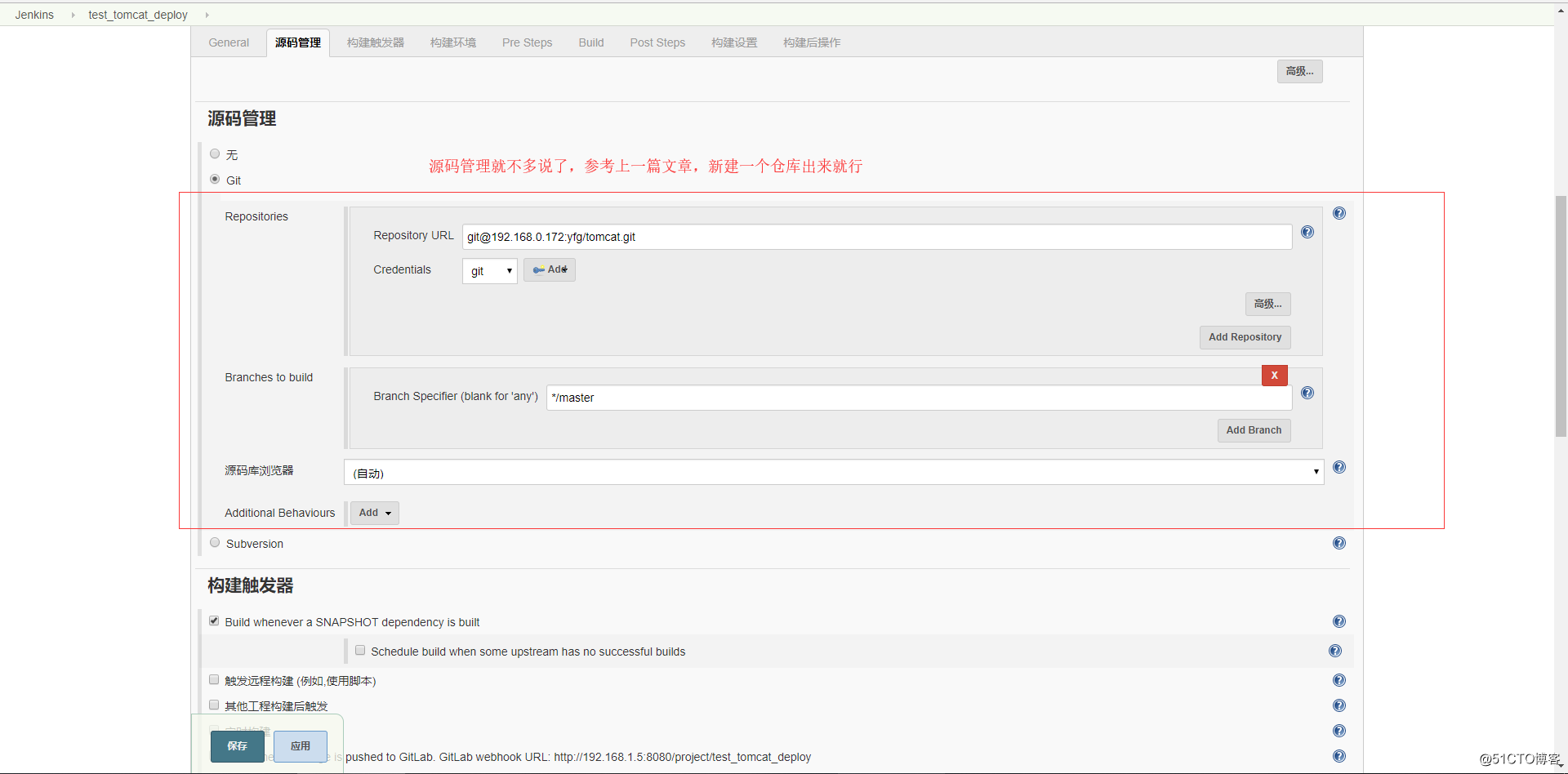
Task: Open help icon for 其他工程构建后触发
Action: coord(1339,705)
